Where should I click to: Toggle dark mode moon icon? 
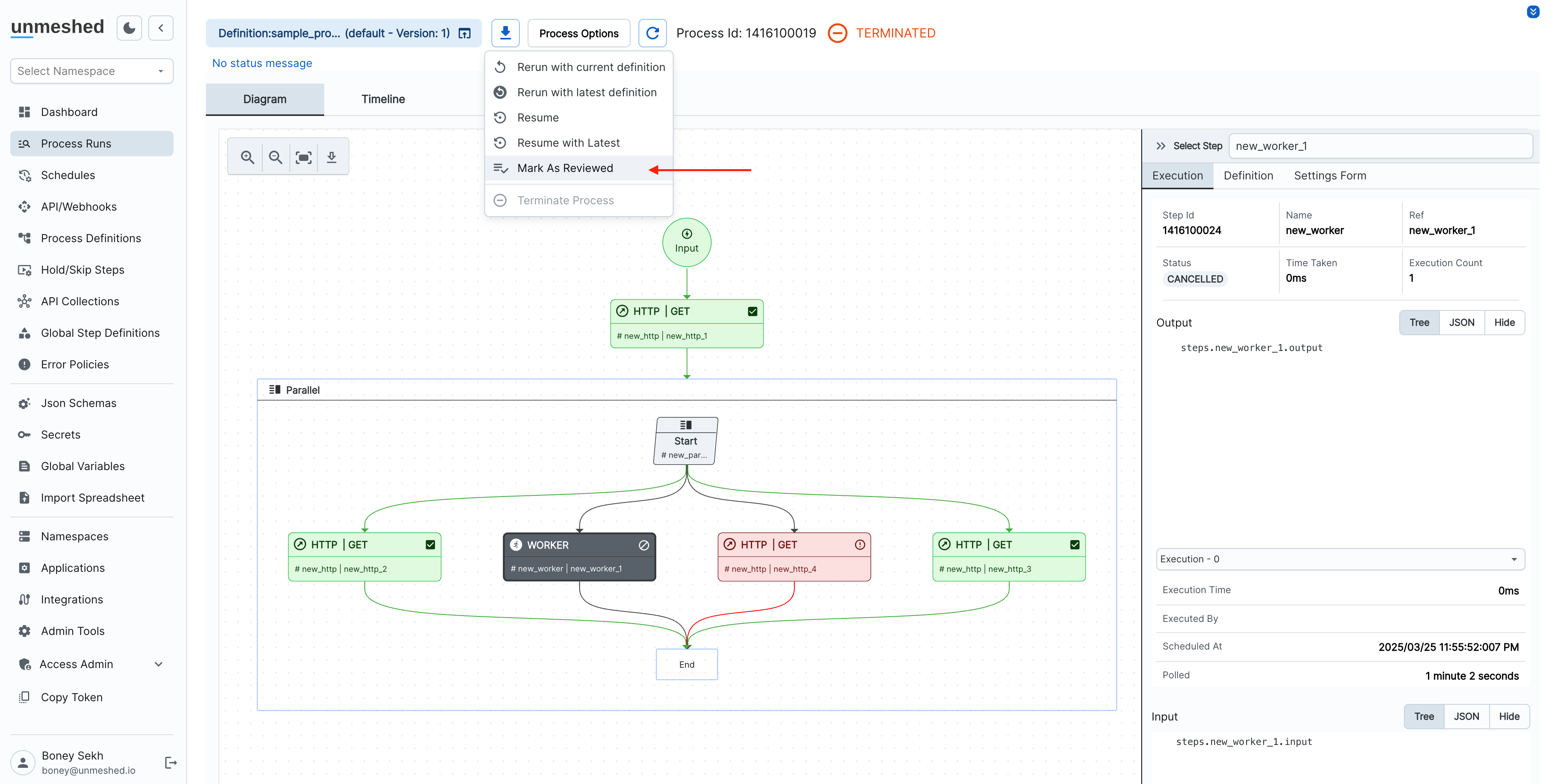(x=129, y=28)
